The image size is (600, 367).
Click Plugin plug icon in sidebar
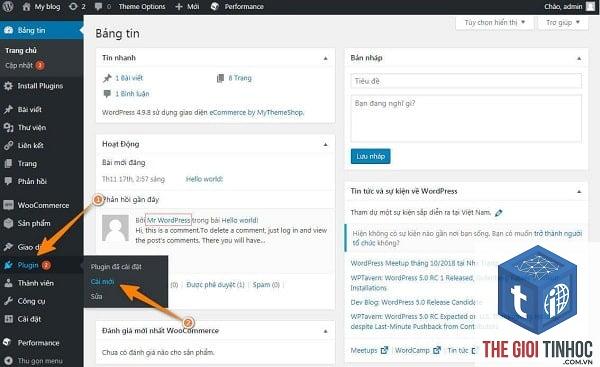[x=8, y=265]
